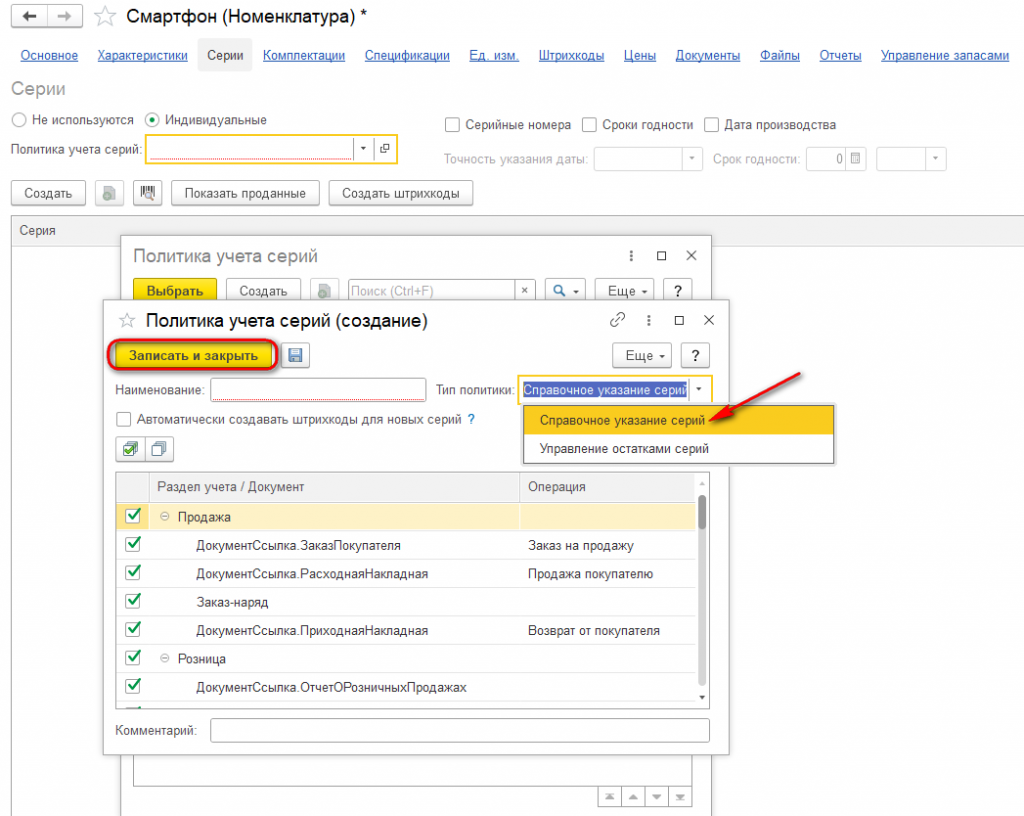The width and height of the screenshot is (1024, 816).
Task: Open the three-dot menu in creation dialog
Action: [648, 320]
